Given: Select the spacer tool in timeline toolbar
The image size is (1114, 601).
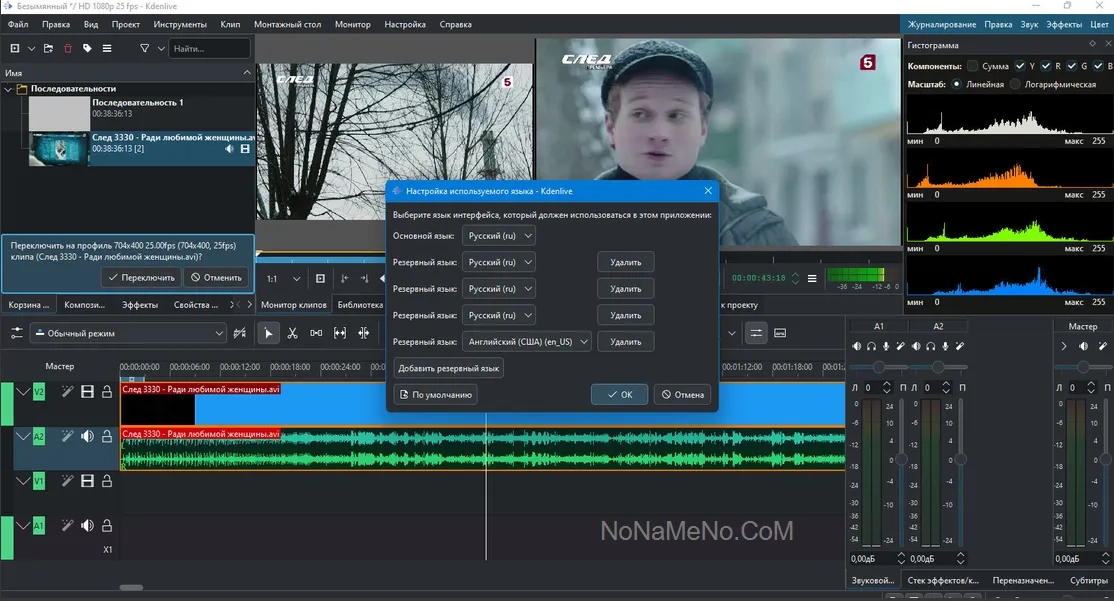Looking at the screenshot, I should (x=316, y=333).
